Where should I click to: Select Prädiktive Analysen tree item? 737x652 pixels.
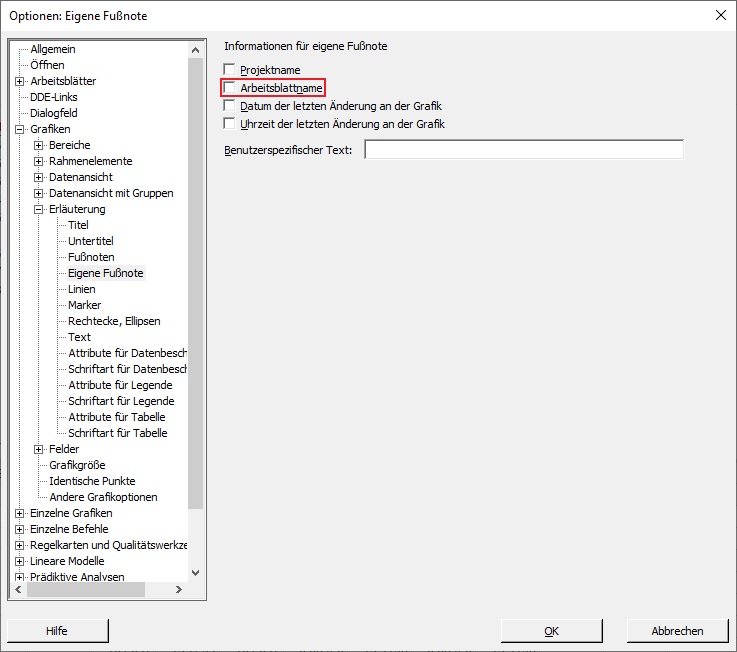pyautogui.click(x=77, y=577)
